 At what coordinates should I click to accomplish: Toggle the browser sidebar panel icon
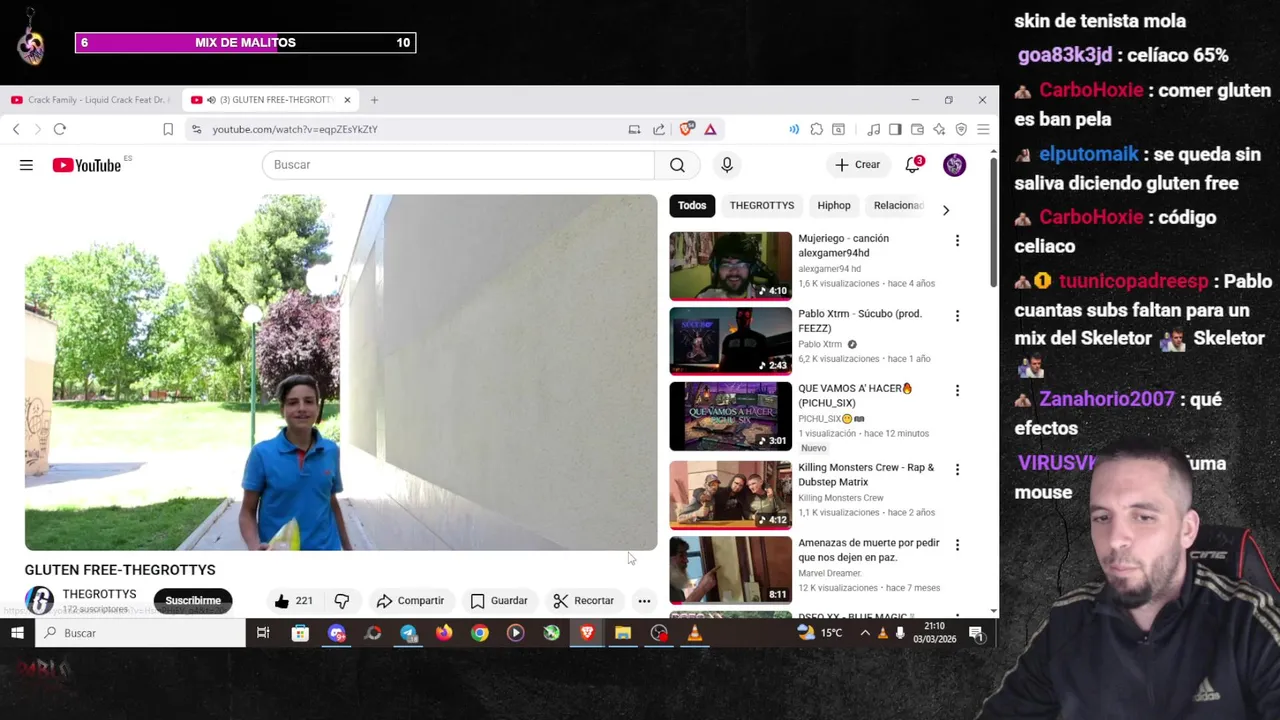[x=895, y=129]
